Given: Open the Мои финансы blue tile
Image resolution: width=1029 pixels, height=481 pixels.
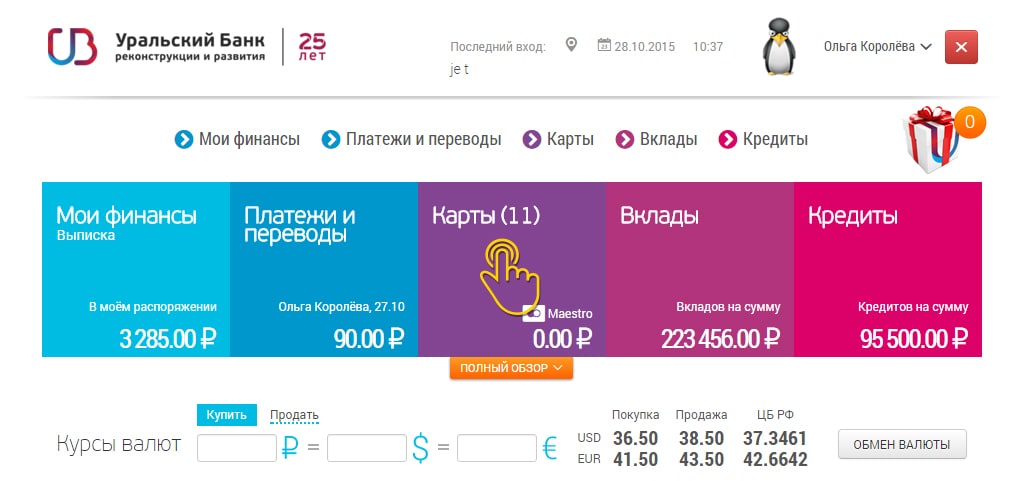Looking at the screenshot, I should click(x=136, y=270).
